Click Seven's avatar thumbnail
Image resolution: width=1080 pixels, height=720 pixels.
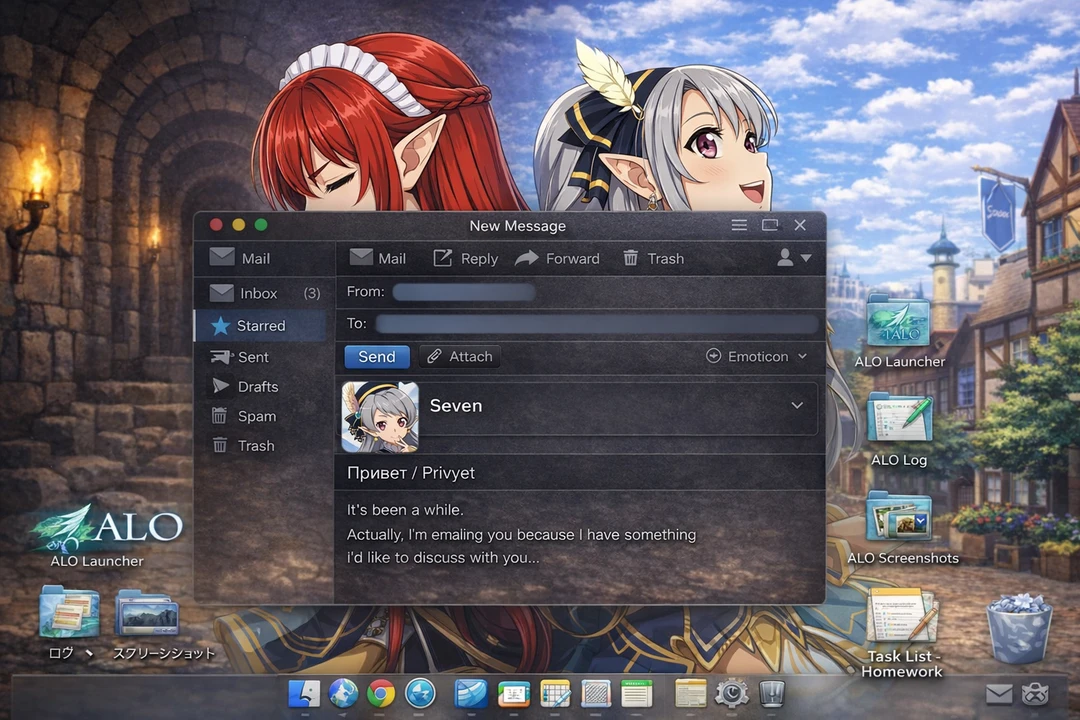click(380, 416)
